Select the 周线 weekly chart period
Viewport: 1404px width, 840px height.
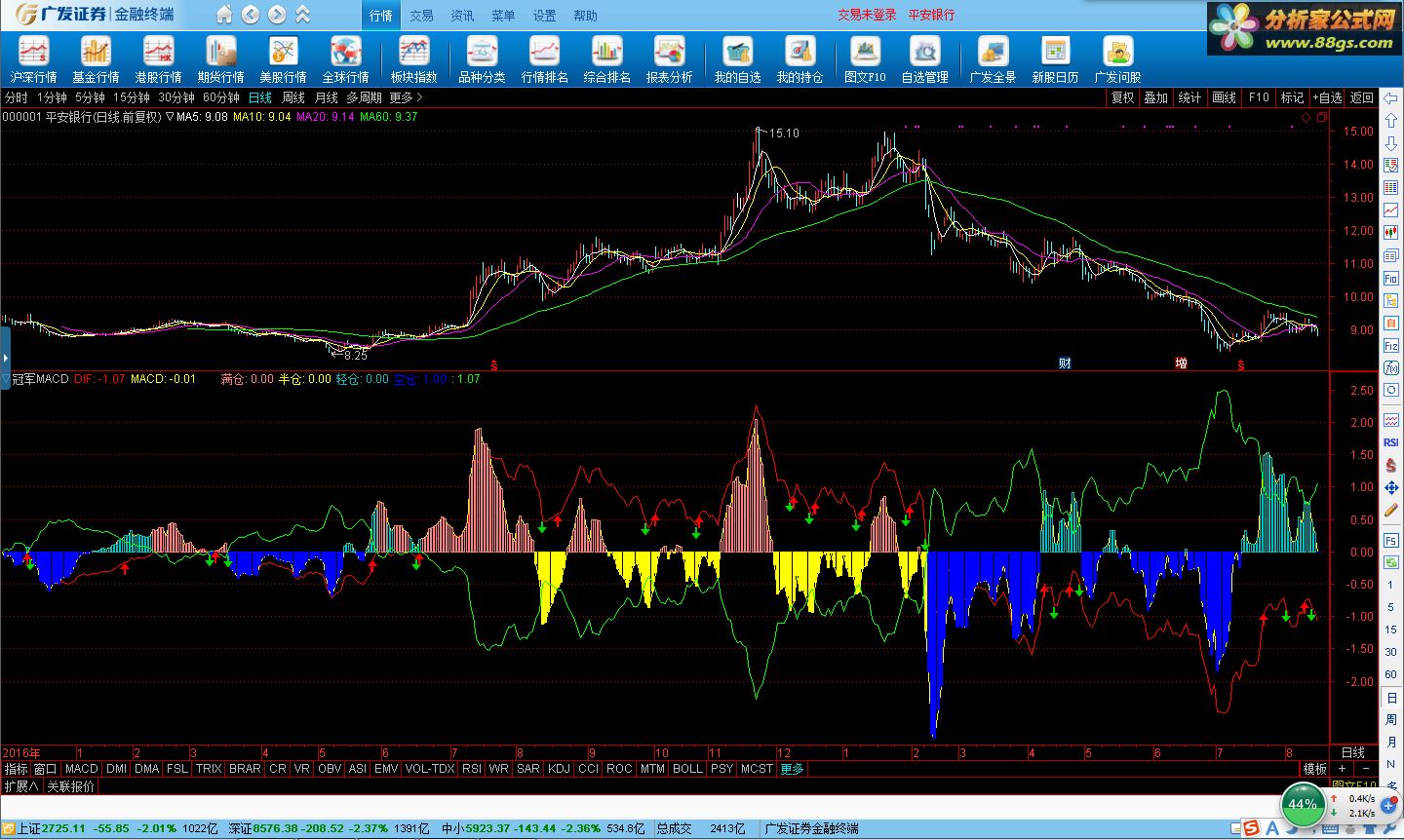click(293, 97)
